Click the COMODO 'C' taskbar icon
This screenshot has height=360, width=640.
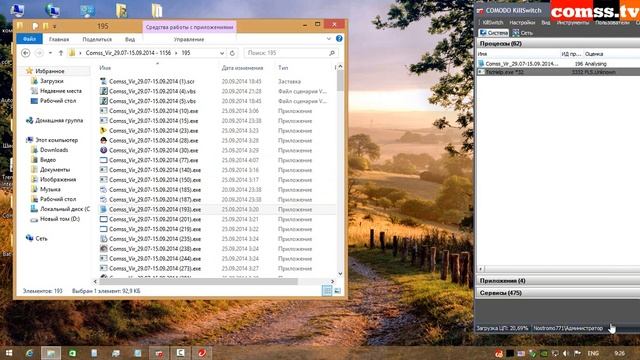pyautogui.click(x=180, y=353)
